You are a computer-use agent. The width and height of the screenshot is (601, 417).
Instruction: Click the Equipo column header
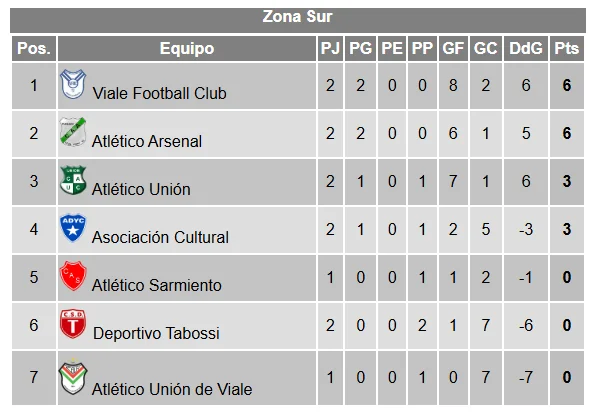186,48
